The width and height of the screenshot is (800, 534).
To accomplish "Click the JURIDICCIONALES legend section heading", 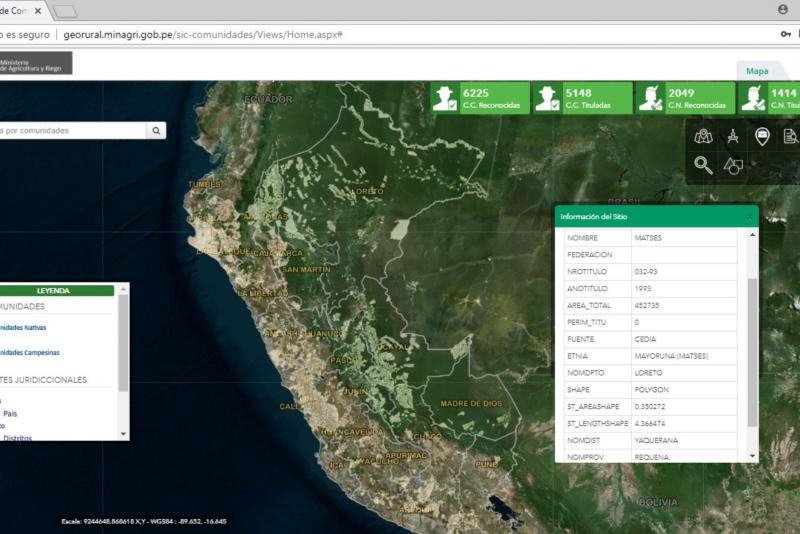I will 43,380.
